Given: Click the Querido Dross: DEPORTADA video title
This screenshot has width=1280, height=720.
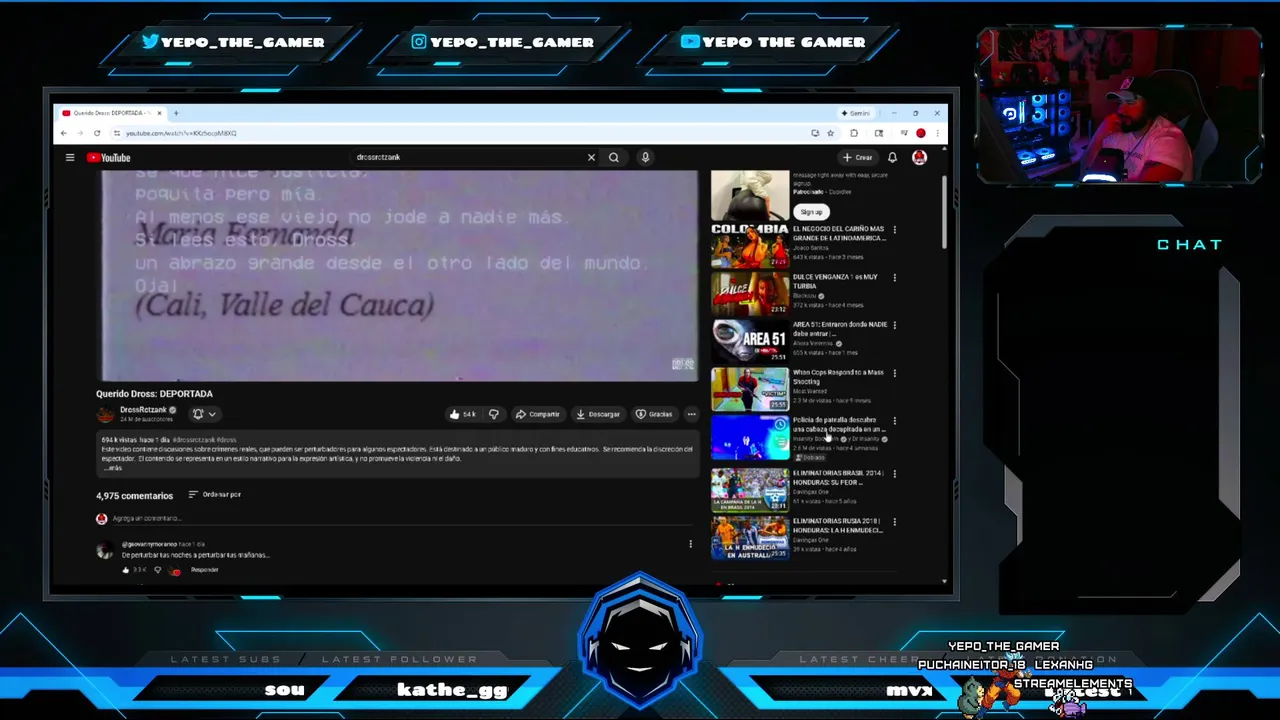Looking at the screenshot, I should point(154,394).
